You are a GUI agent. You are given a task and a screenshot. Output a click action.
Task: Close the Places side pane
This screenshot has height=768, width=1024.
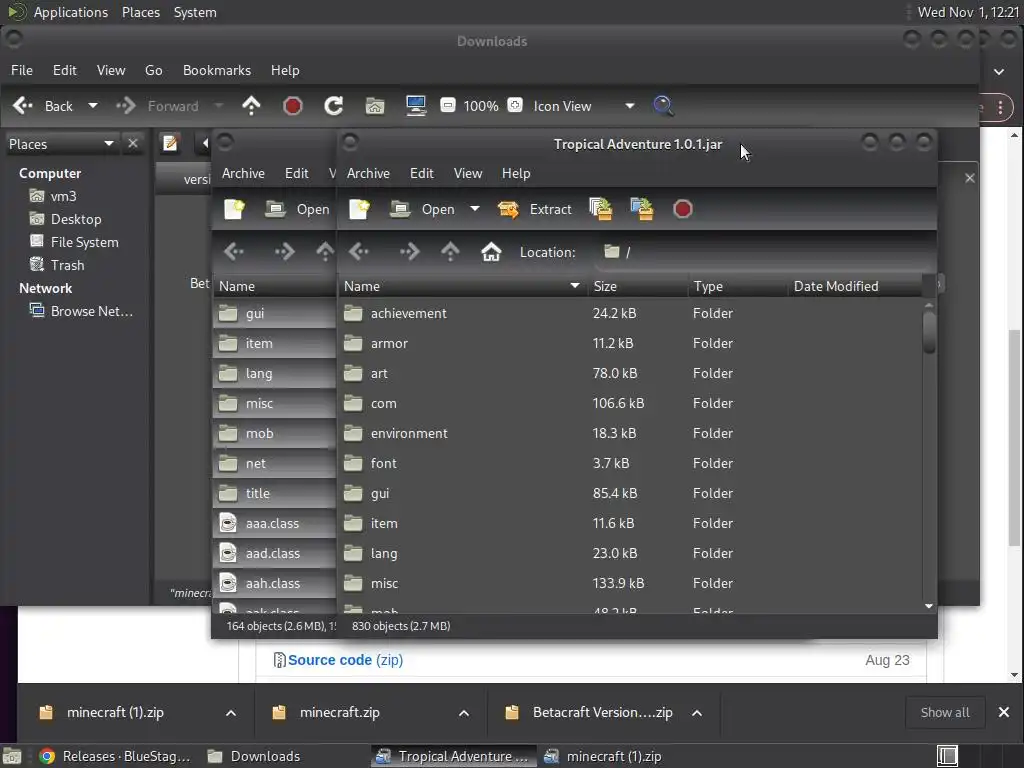[133, 143]
